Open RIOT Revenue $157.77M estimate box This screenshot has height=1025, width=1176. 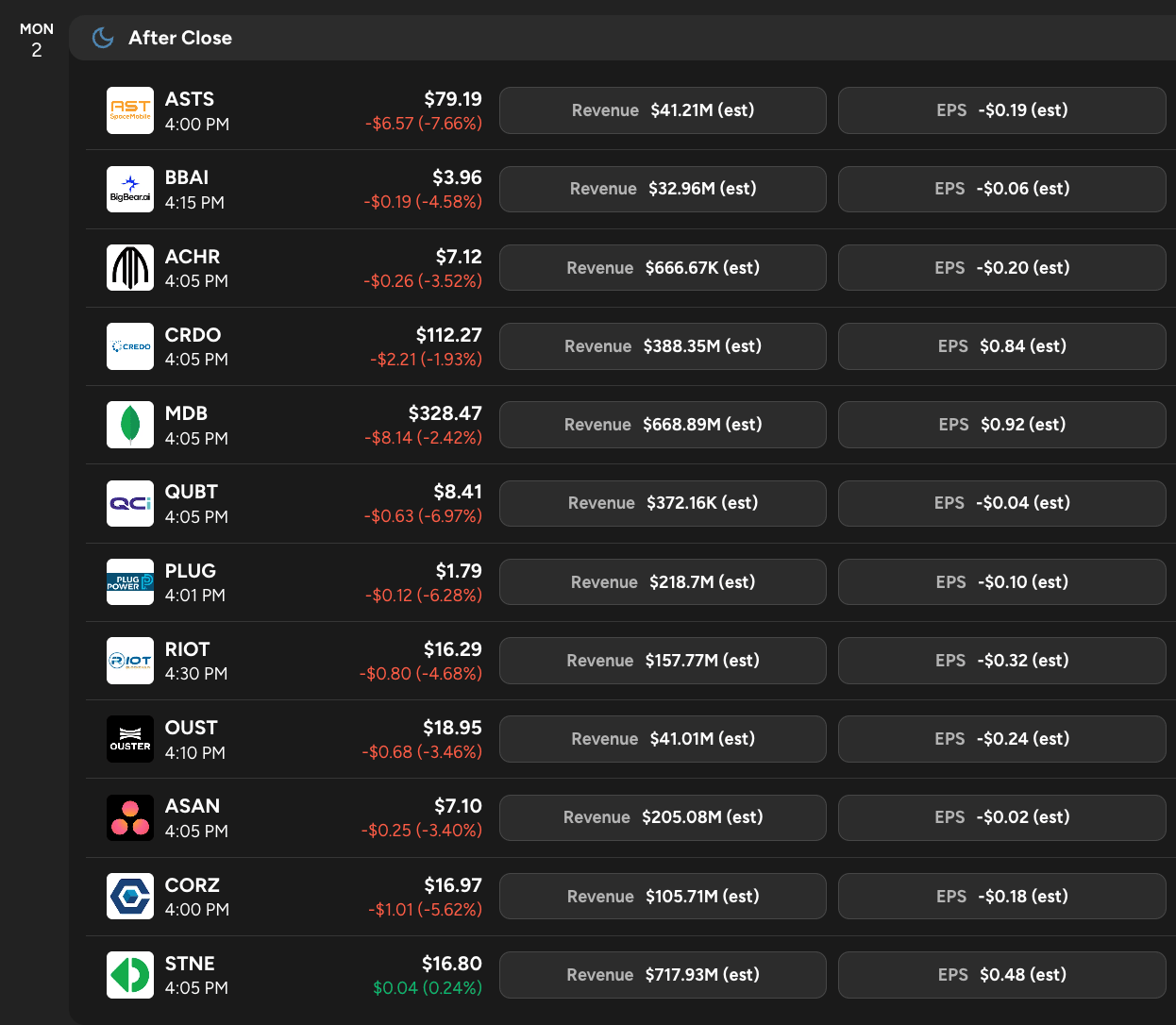[x=663, y=661]
